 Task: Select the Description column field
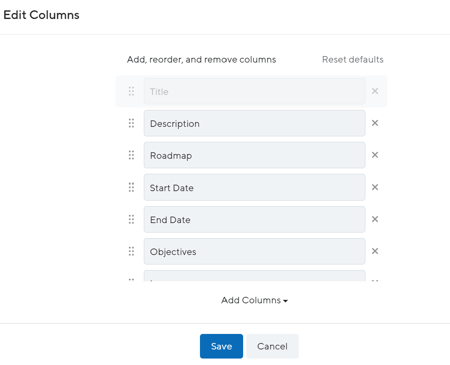point(254,123)
